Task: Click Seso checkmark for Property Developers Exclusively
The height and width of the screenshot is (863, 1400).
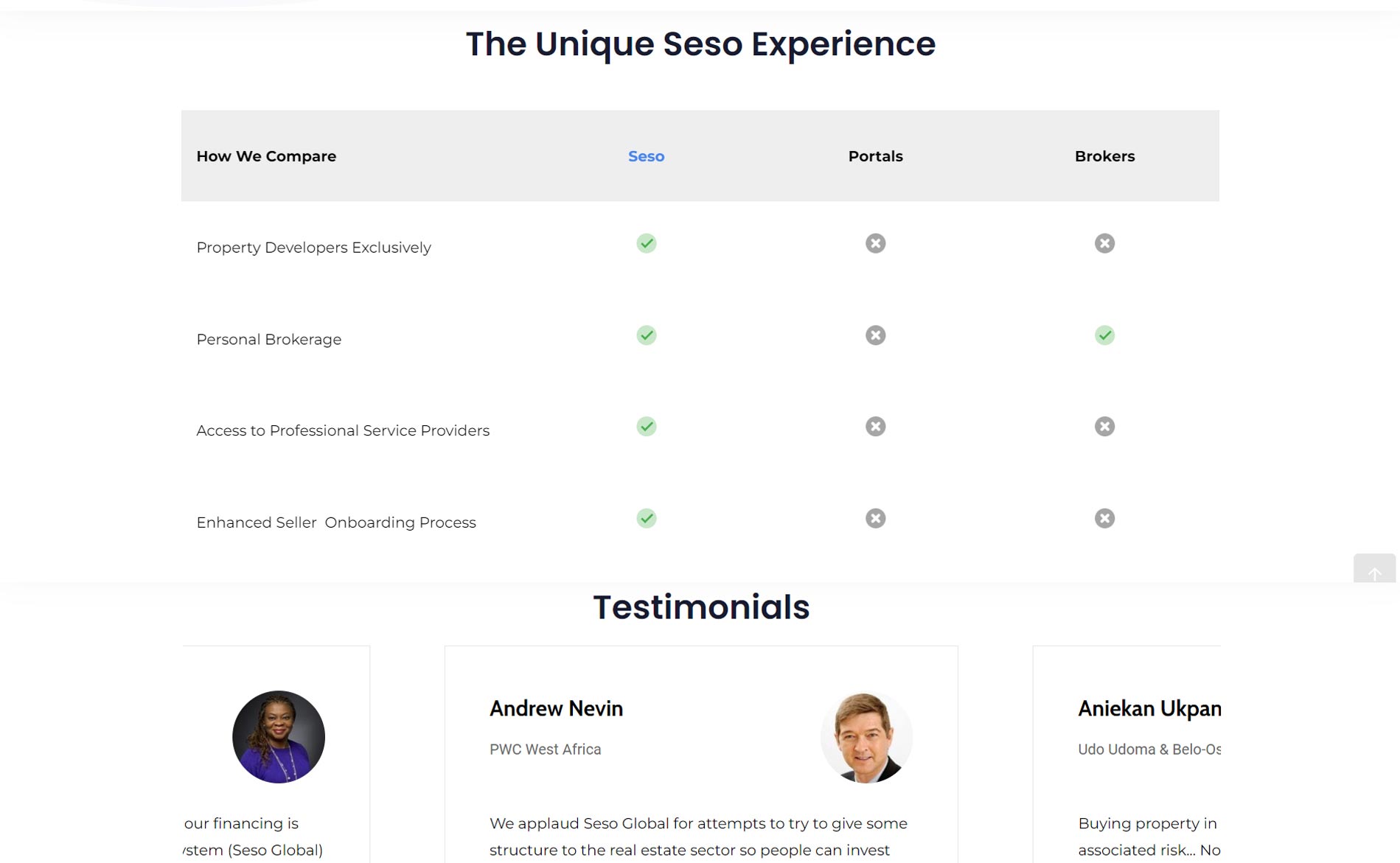Action: tap(647, 243)
